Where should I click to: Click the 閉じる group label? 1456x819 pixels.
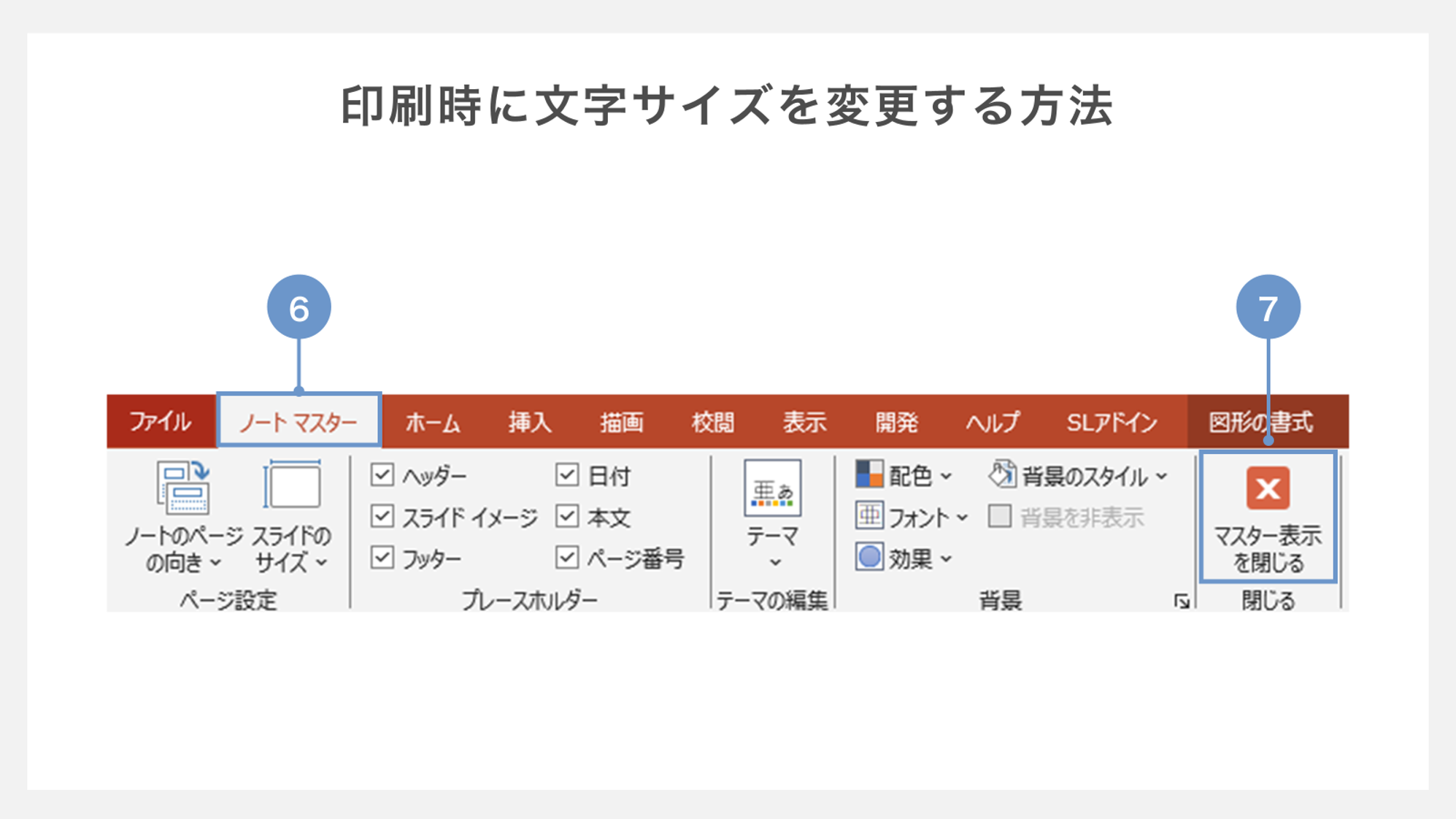click(x=1268, y=601)
